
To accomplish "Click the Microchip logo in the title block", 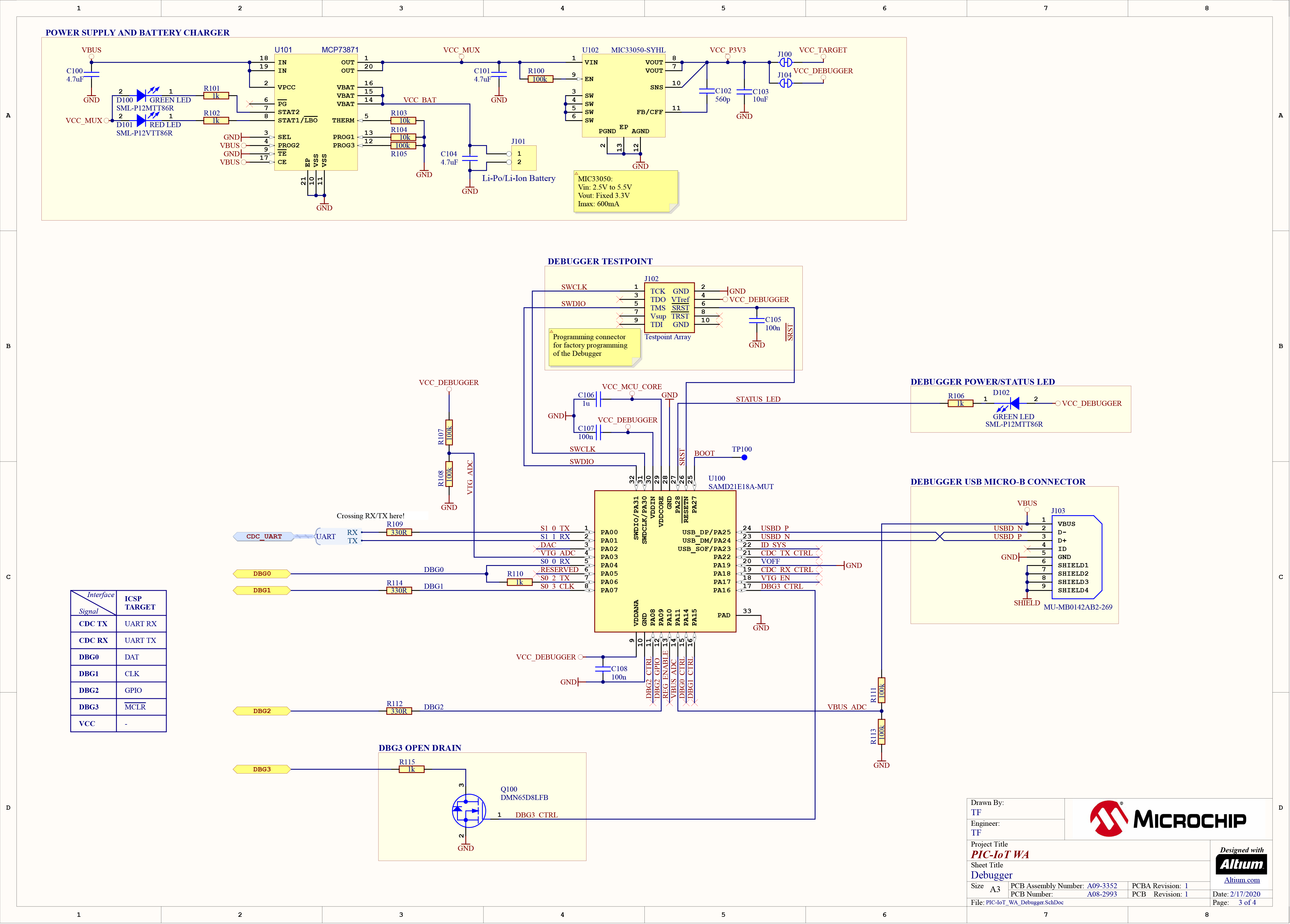I will [1168, 819].
